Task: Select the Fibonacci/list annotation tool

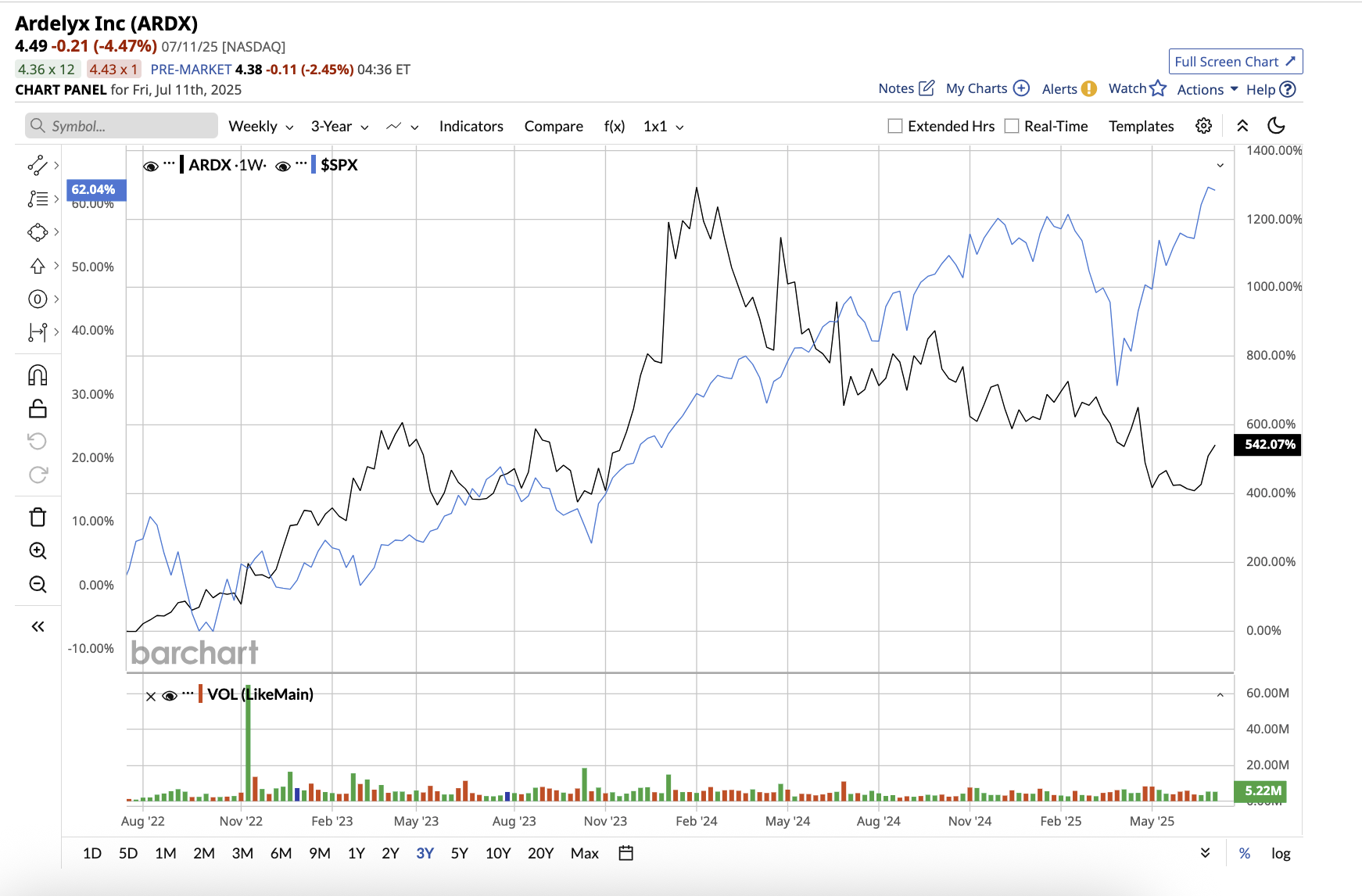Action: pyautogui.click(x=37, y=199)
